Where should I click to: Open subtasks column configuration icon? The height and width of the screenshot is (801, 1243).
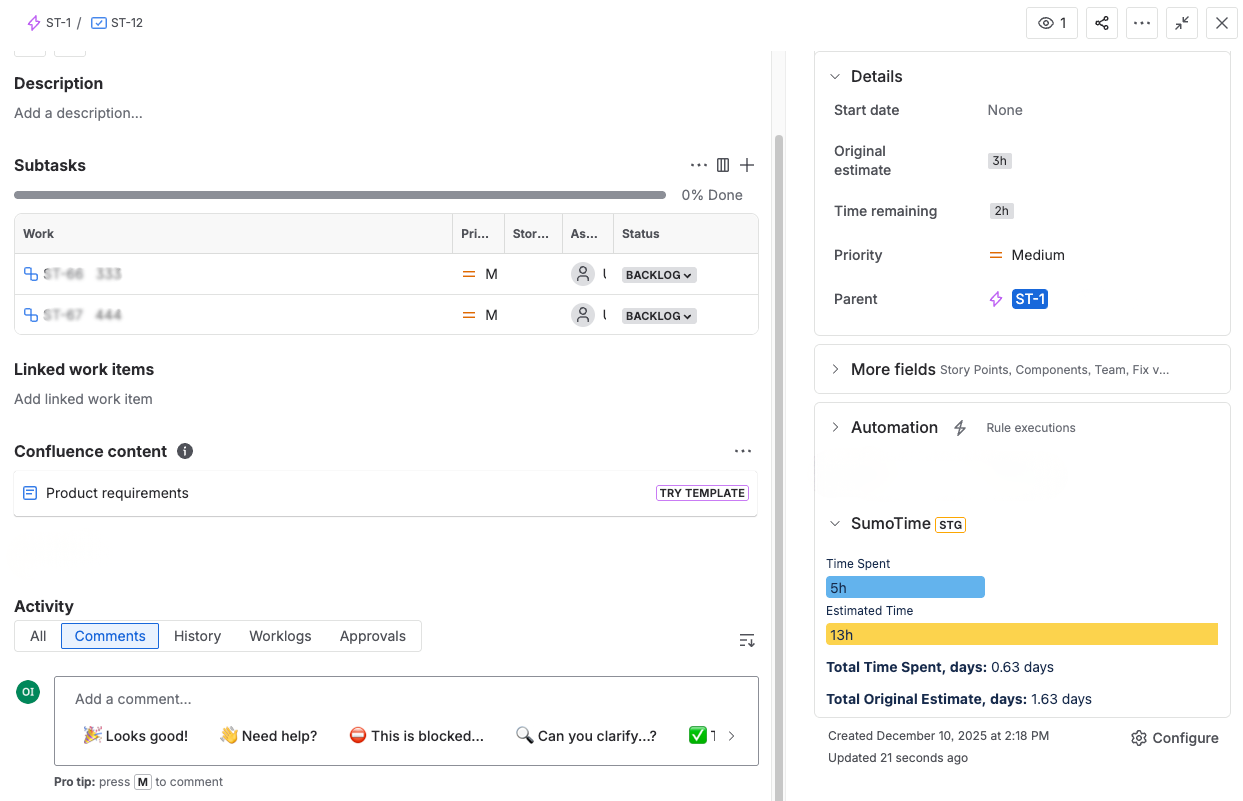pos(723,165)
